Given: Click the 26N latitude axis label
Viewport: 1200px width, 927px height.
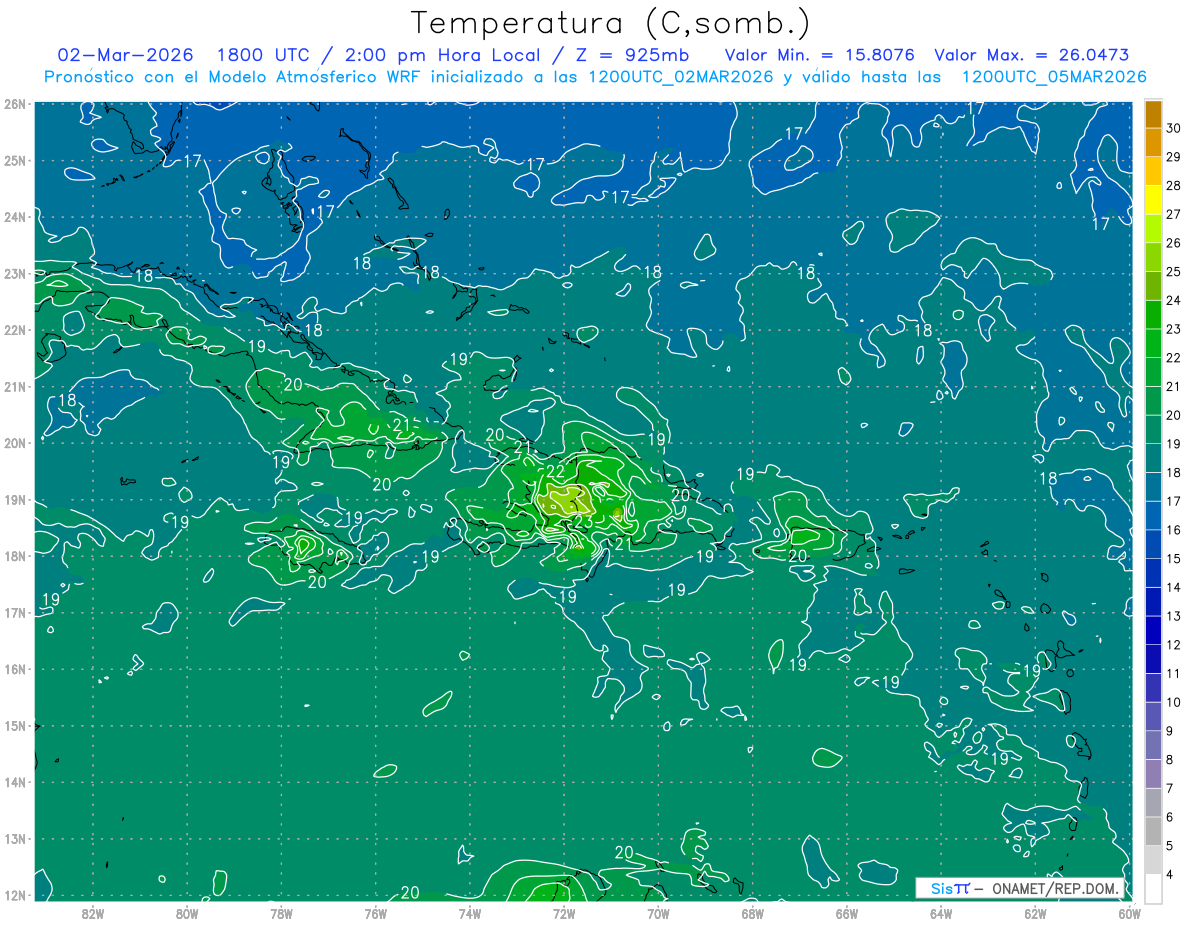Looking at the screenshot, I should 15,103.
